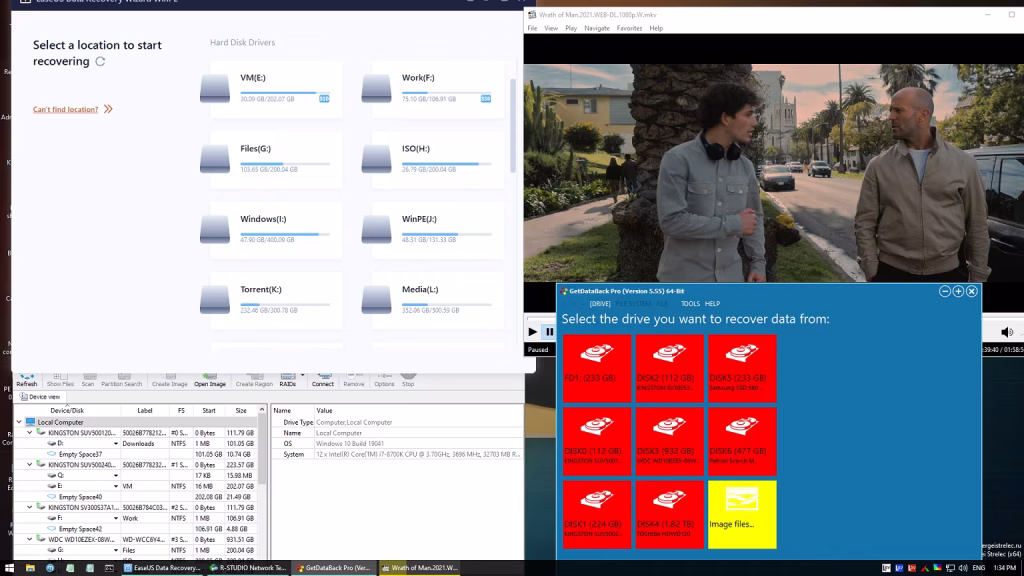The width and height of the screenshot is (1024, 576).
Task: Pick the Media(L:) drive for recovery
Action: point(432,300)
